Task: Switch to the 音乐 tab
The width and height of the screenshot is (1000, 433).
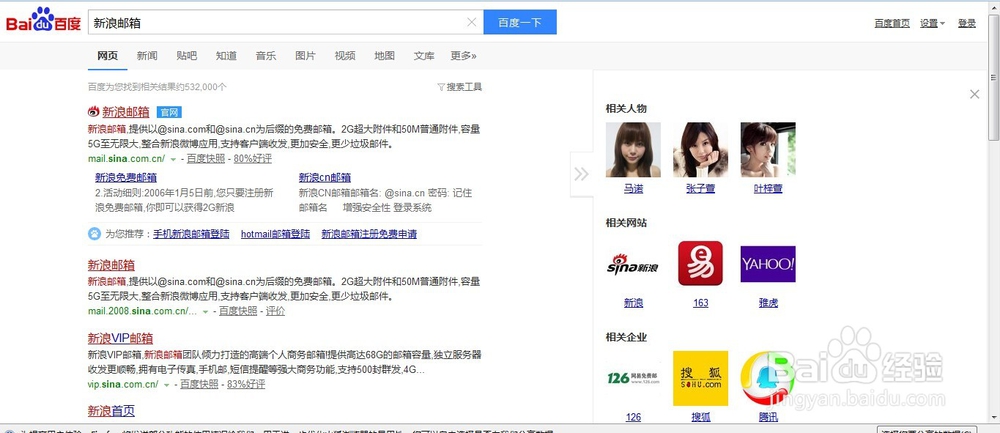Action: 266,56
